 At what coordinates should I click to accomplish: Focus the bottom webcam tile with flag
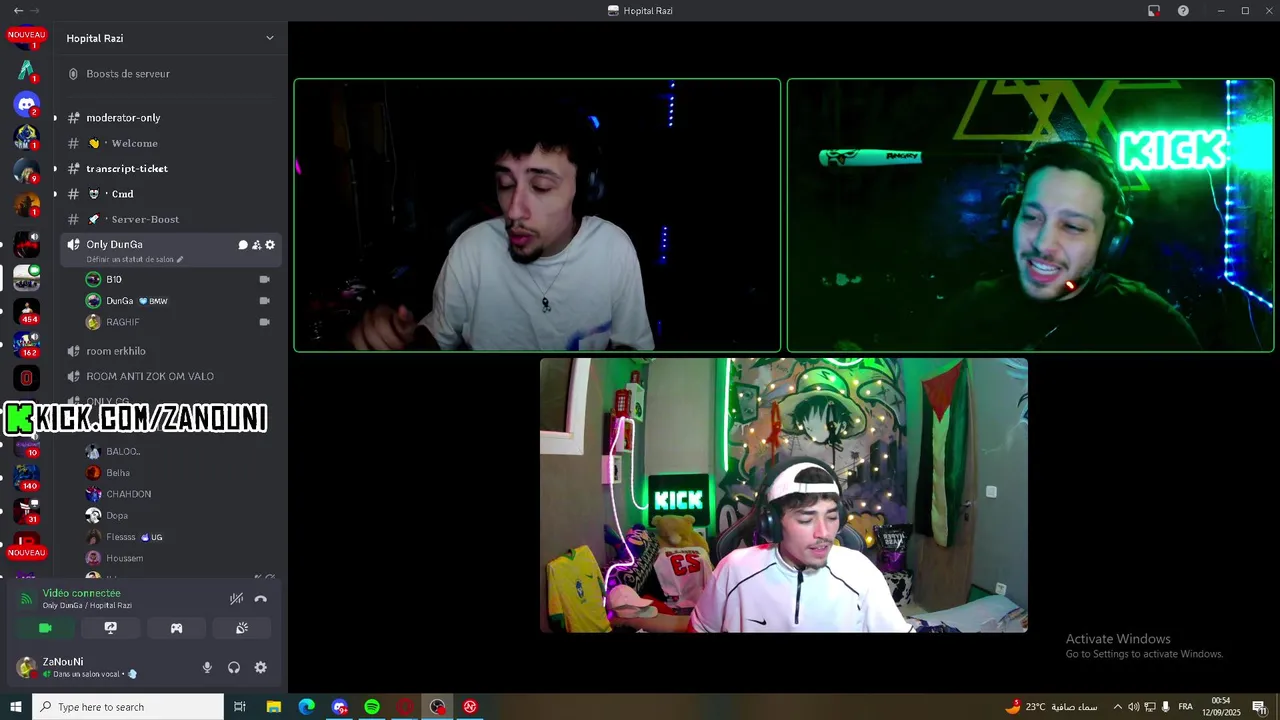[x=784, y=495]
